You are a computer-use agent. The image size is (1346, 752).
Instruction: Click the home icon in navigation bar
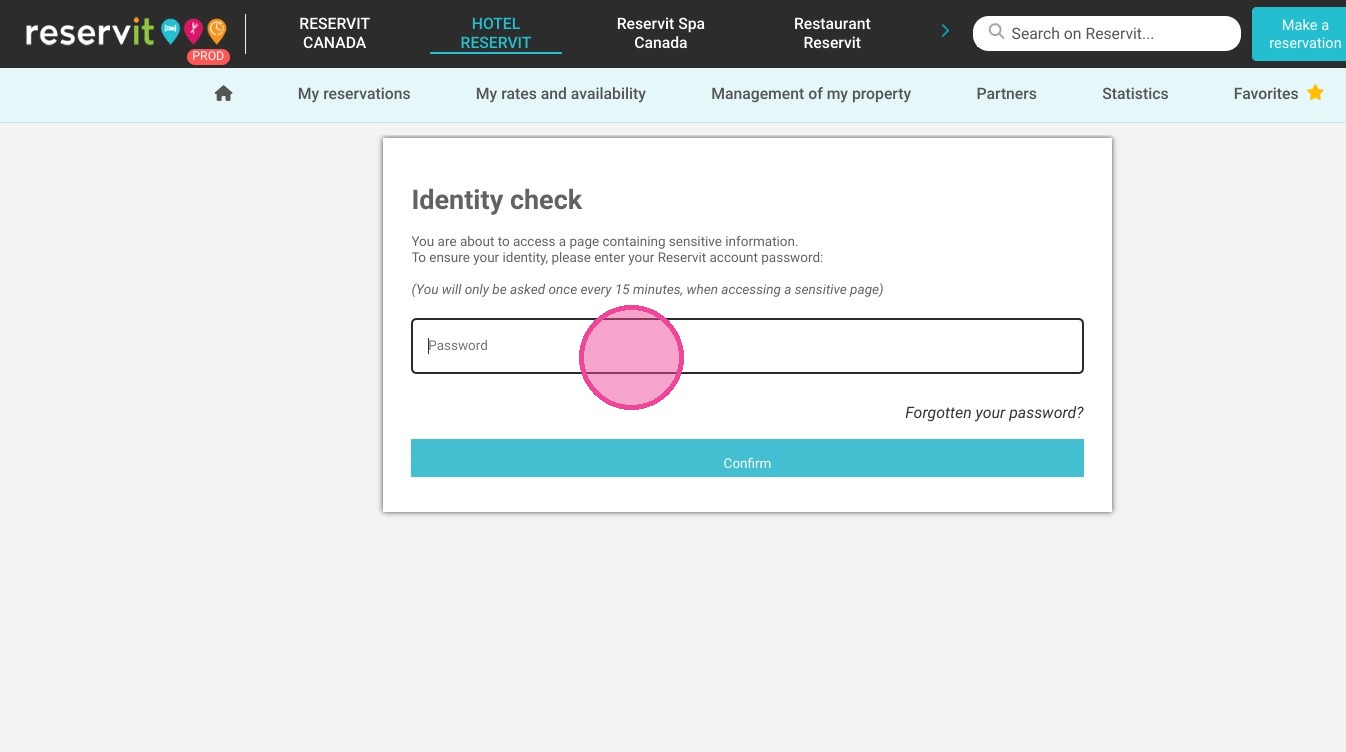(223, 93)
